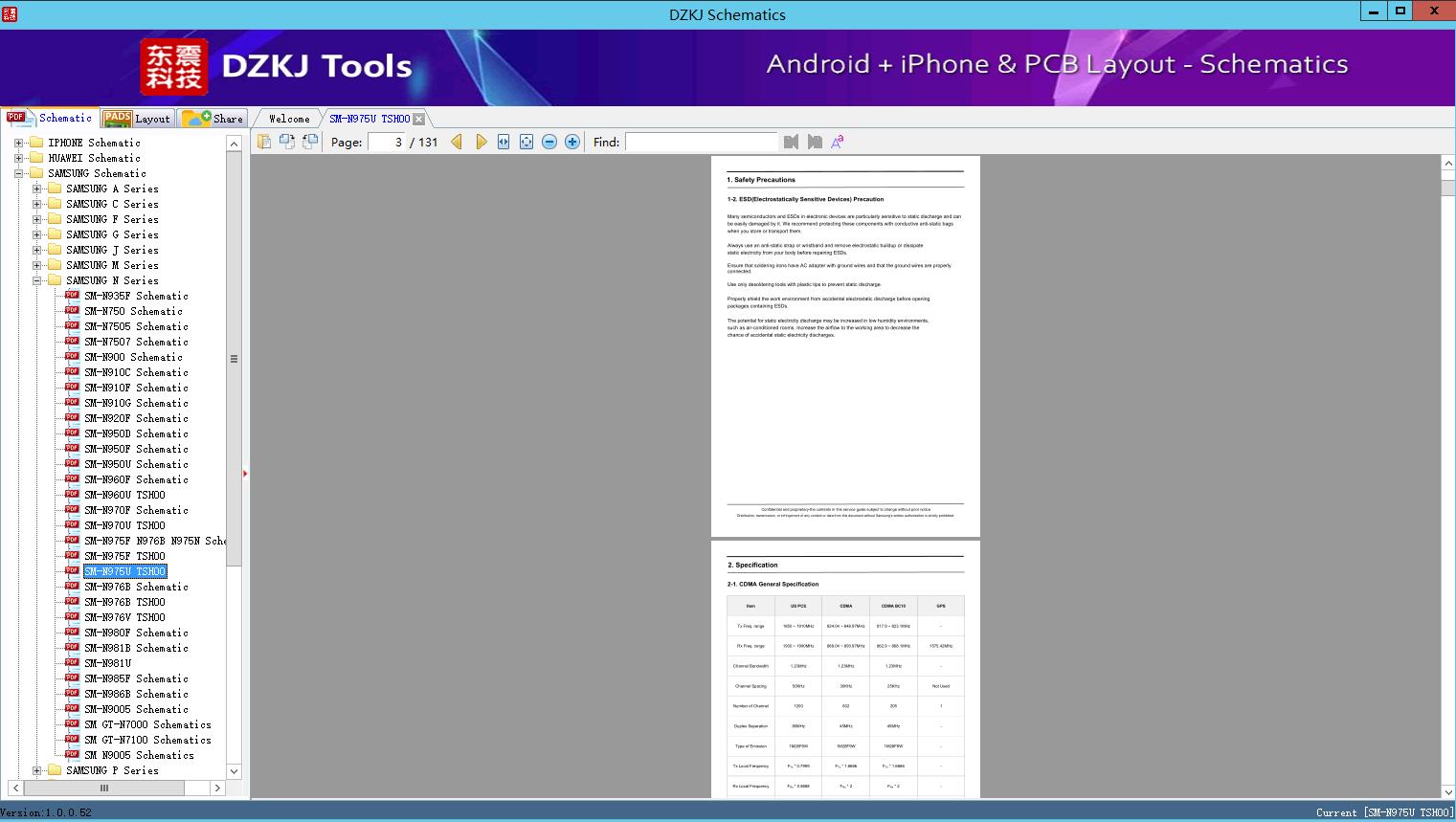Open SM-N985F Schematic in the tree

[x=136, y=678]
